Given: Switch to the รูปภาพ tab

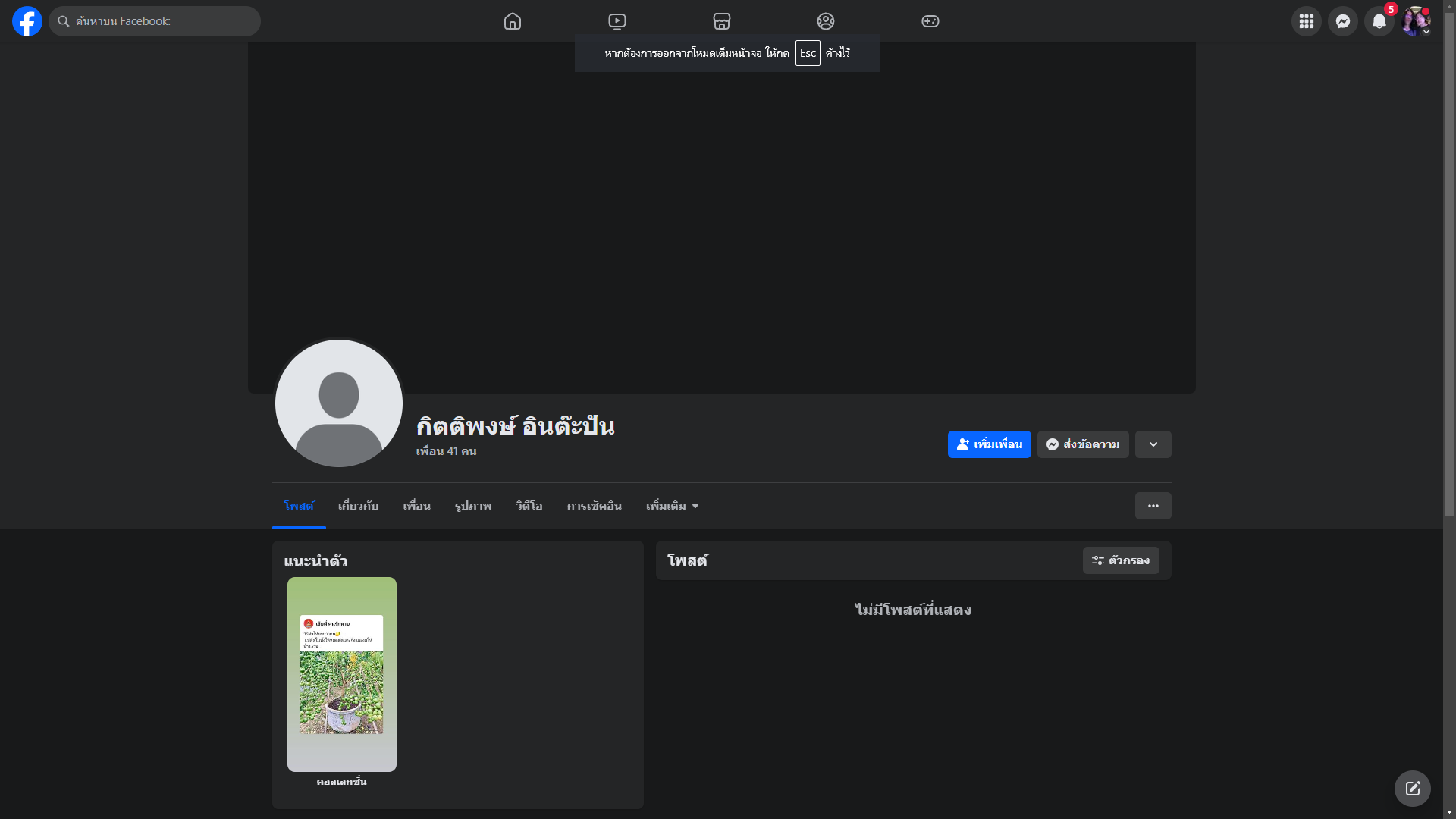Looking at the screenshot, I should [x=473, y=506].
